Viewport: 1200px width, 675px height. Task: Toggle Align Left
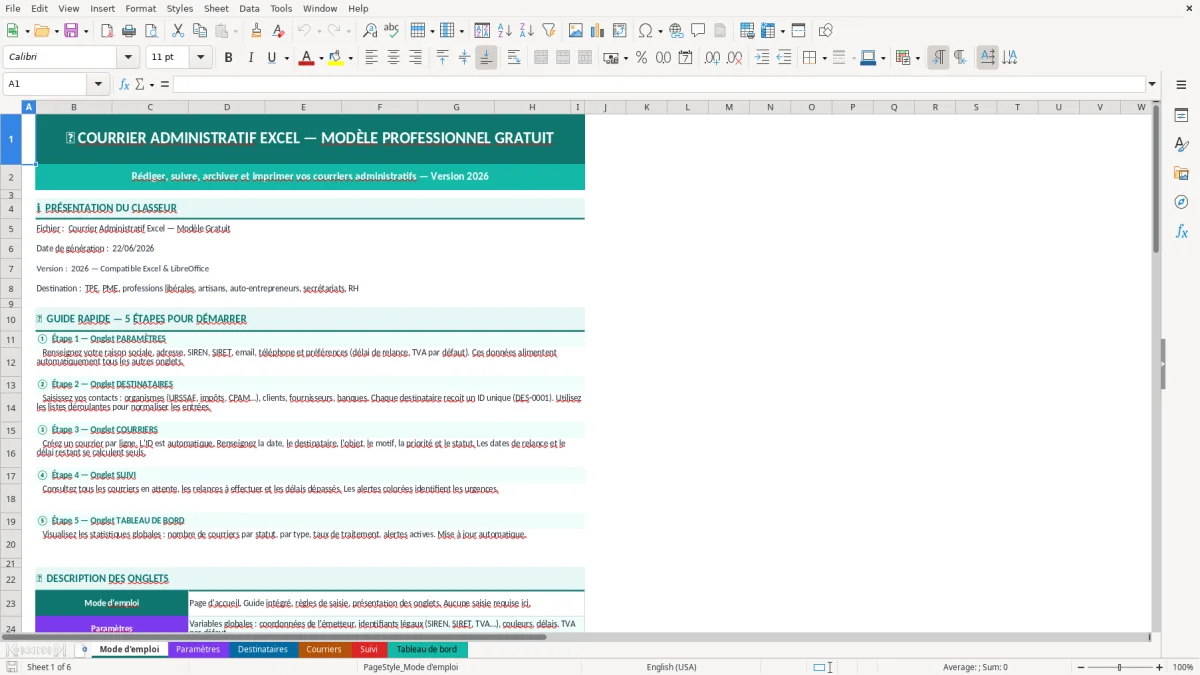pos(371,58)
